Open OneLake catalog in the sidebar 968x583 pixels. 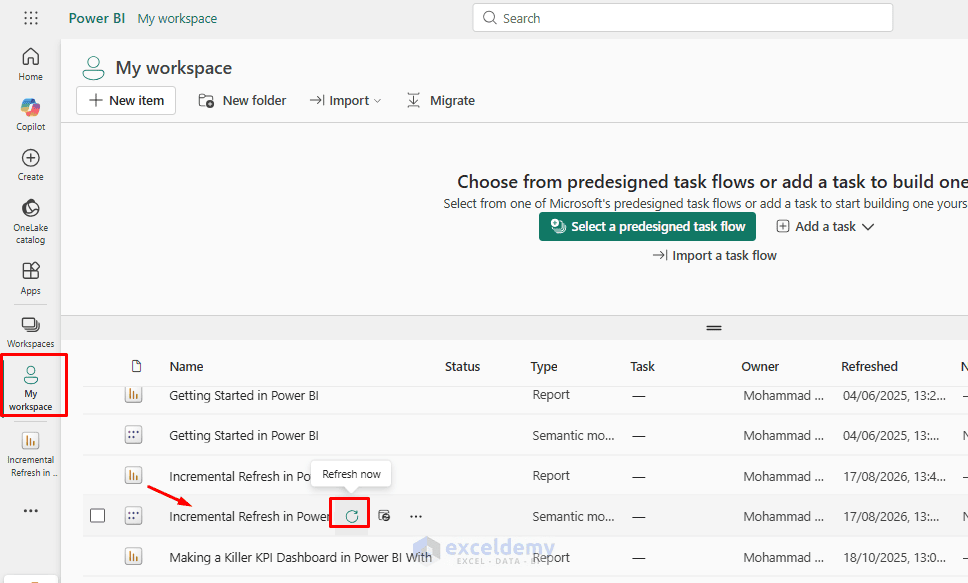pyautogui.click(x=30, y=222)
